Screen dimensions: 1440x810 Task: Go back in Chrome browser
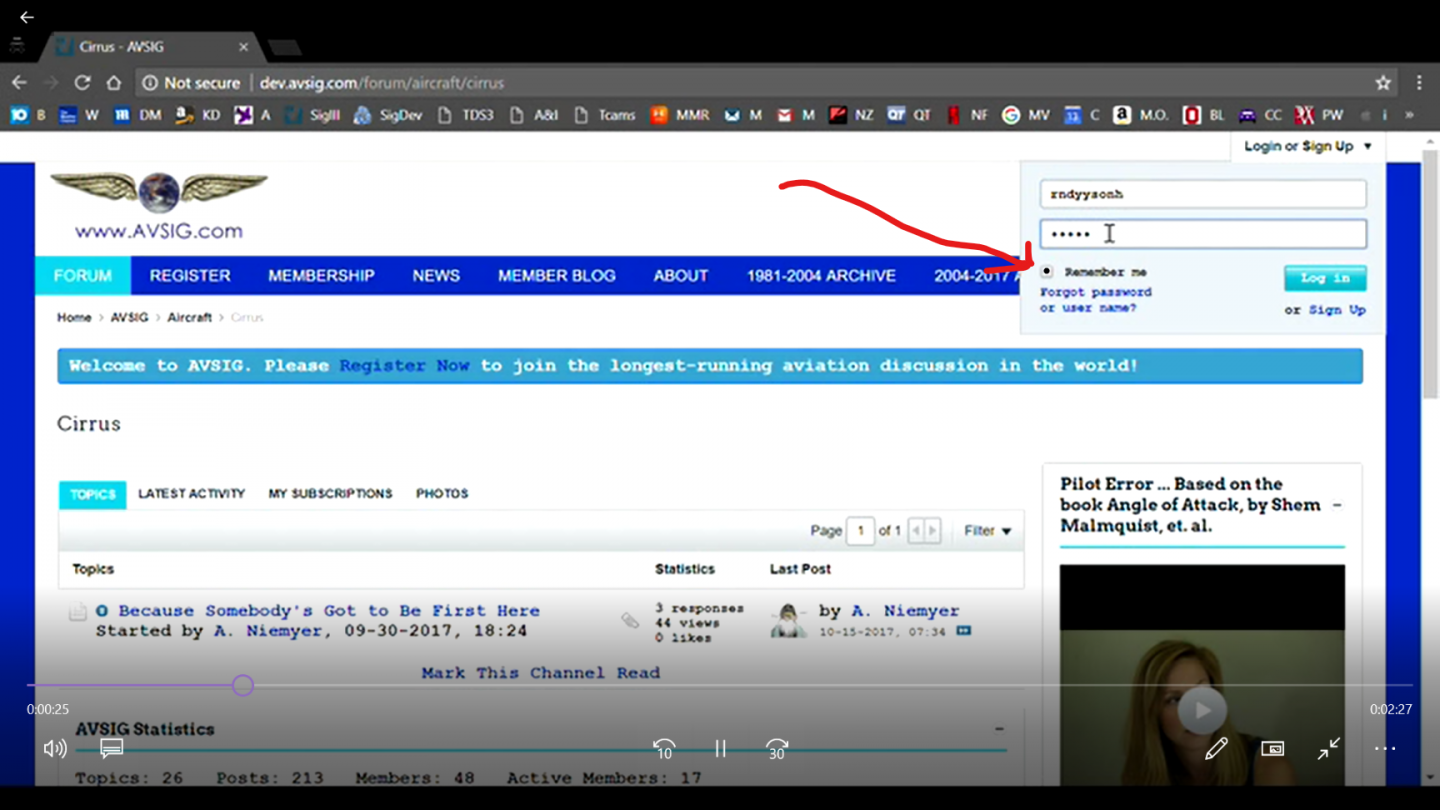[19, 83]
